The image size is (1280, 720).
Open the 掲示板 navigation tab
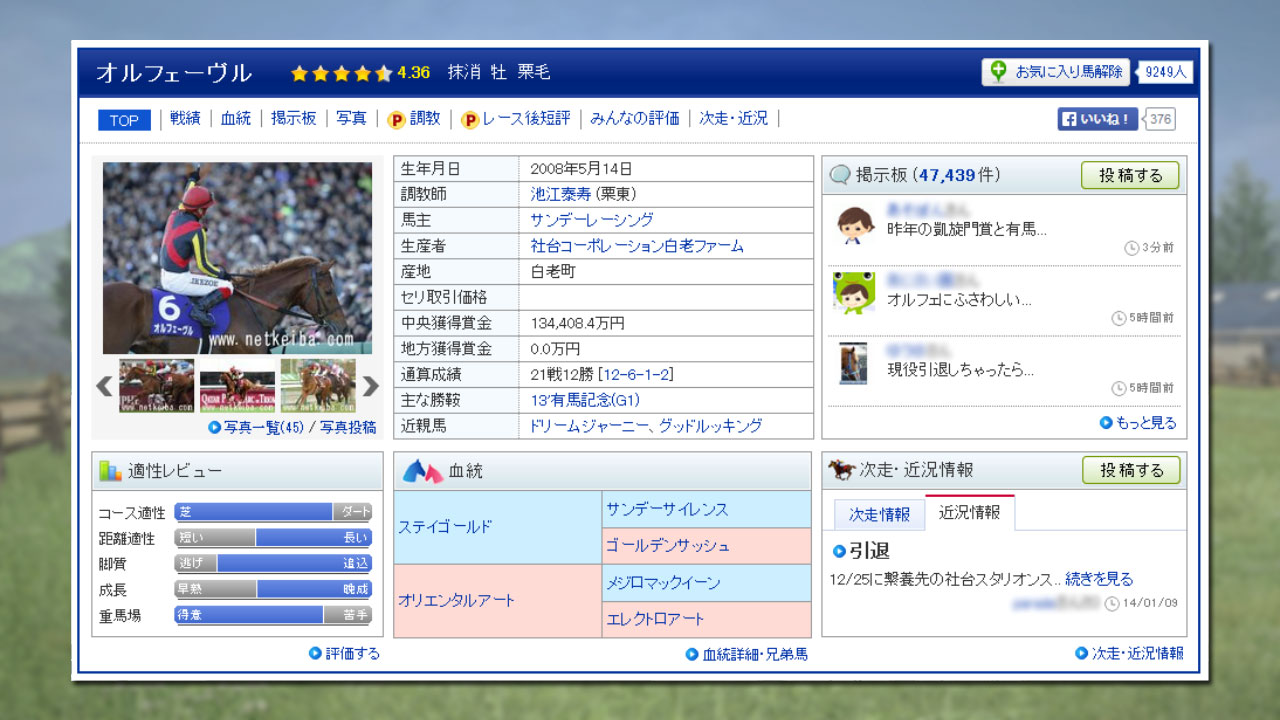pos(294,119)
